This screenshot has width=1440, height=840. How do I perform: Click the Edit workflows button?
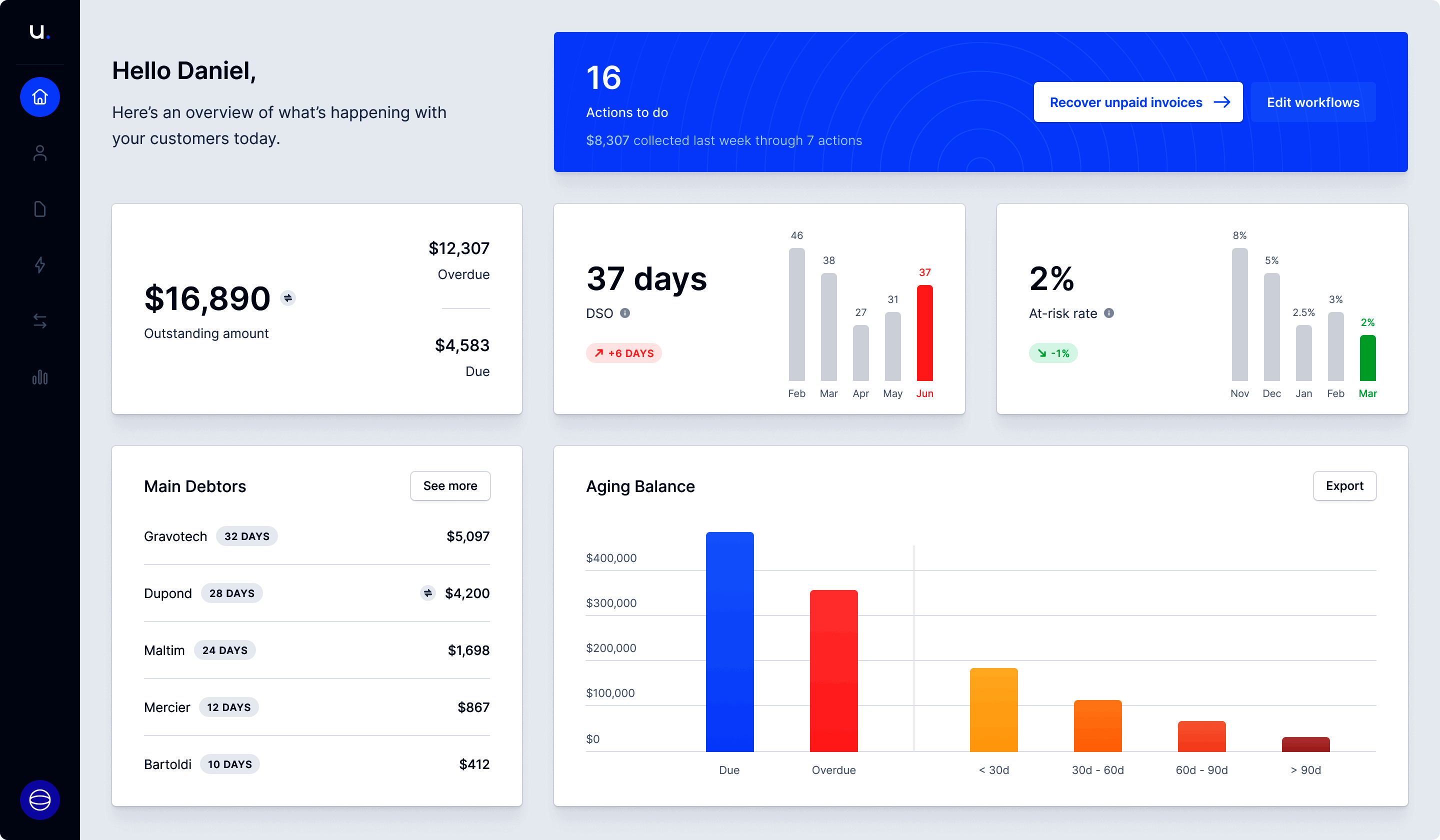click(1312, 102)
